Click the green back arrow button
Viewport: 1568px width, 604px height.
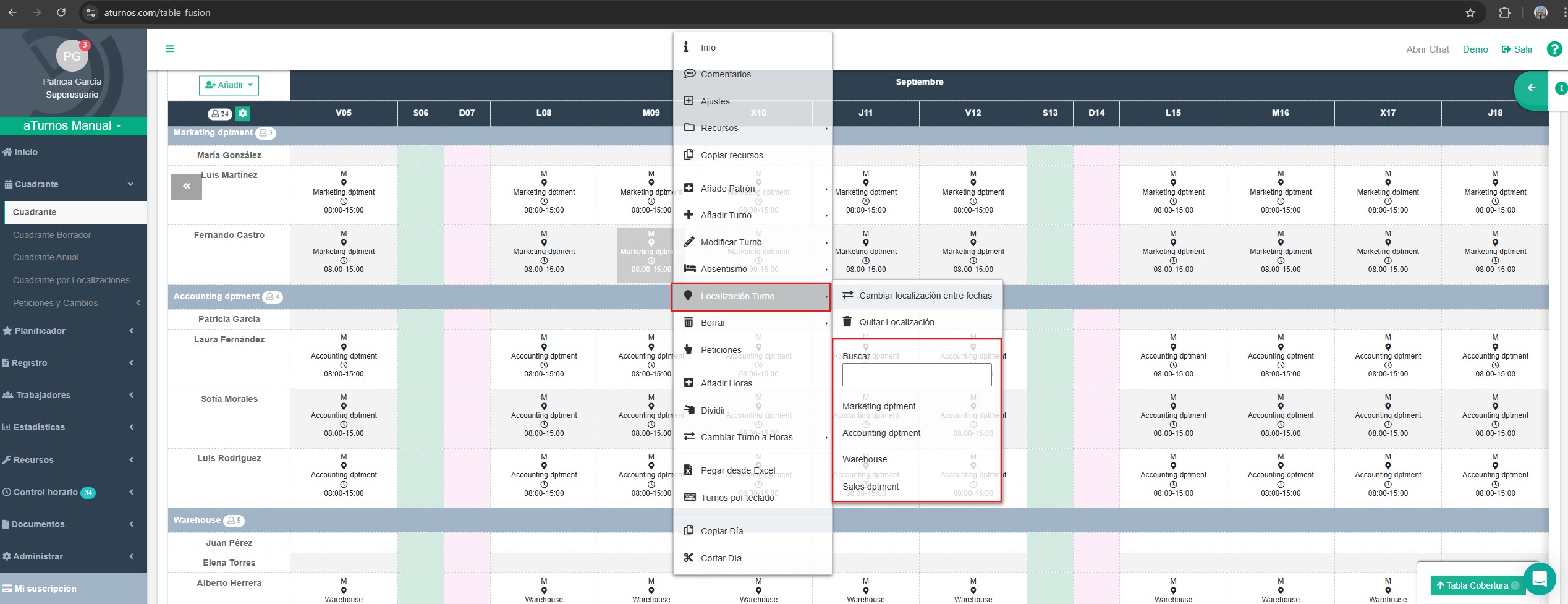coord(1531,88)
